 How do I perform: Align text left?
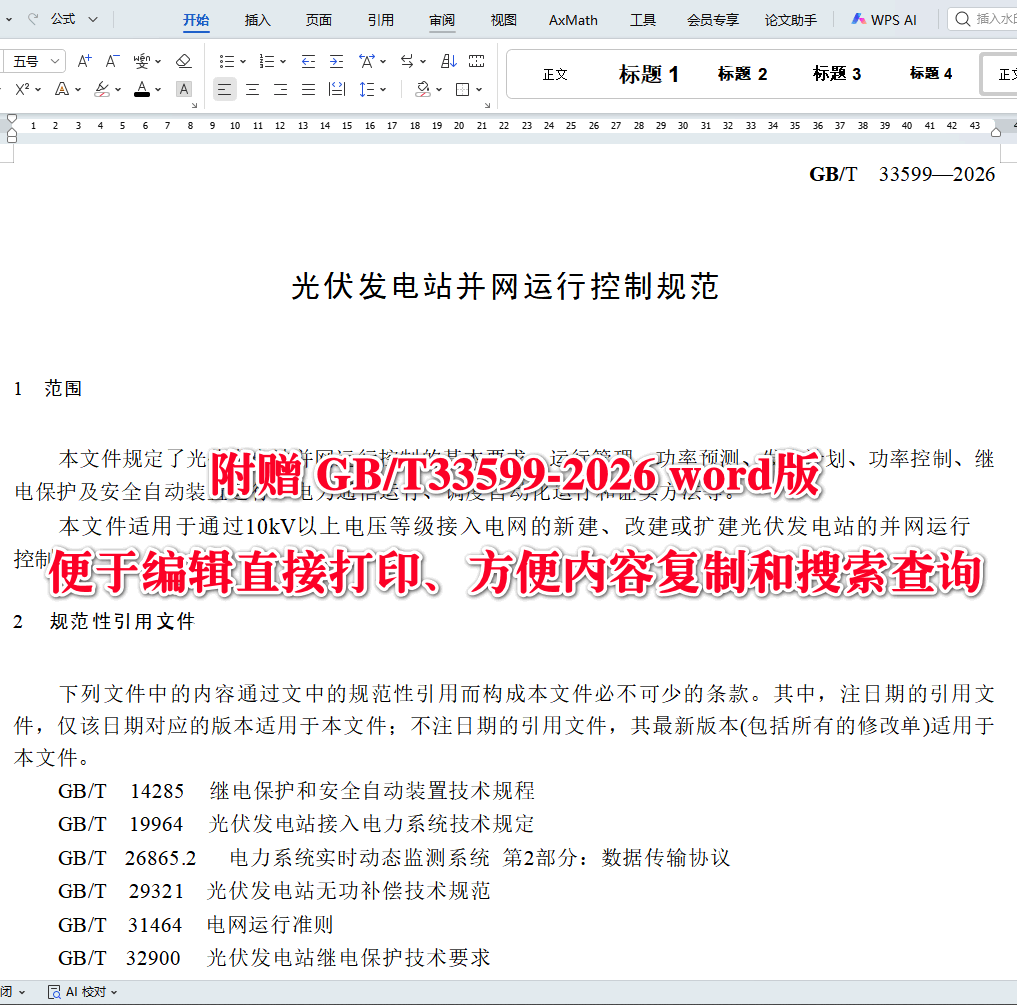(224, 89)
